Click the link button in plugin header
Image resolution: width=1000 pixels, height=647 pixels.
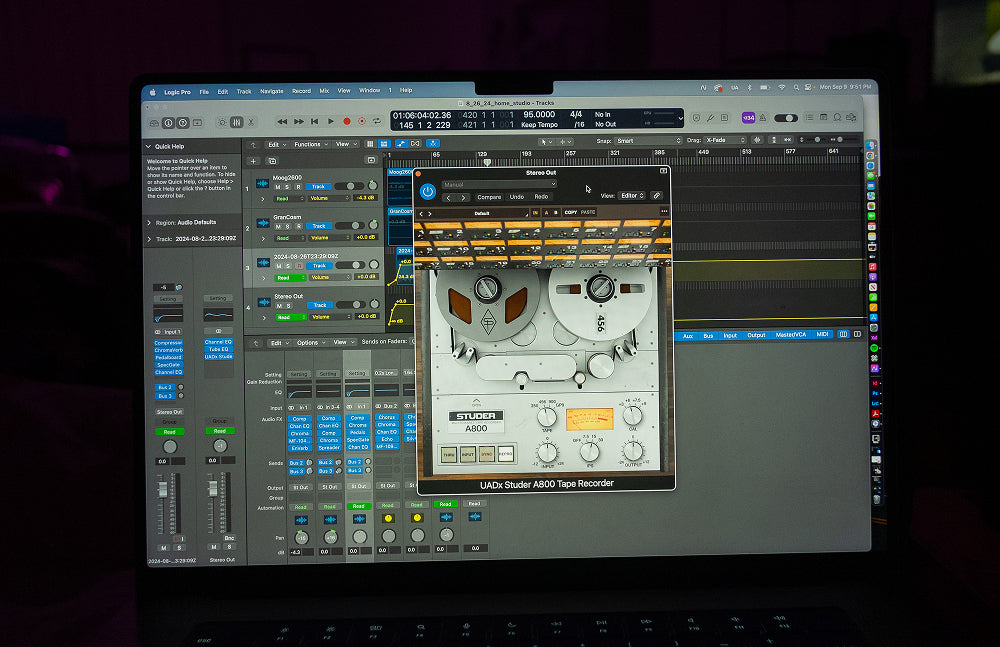tap(656, 196)
